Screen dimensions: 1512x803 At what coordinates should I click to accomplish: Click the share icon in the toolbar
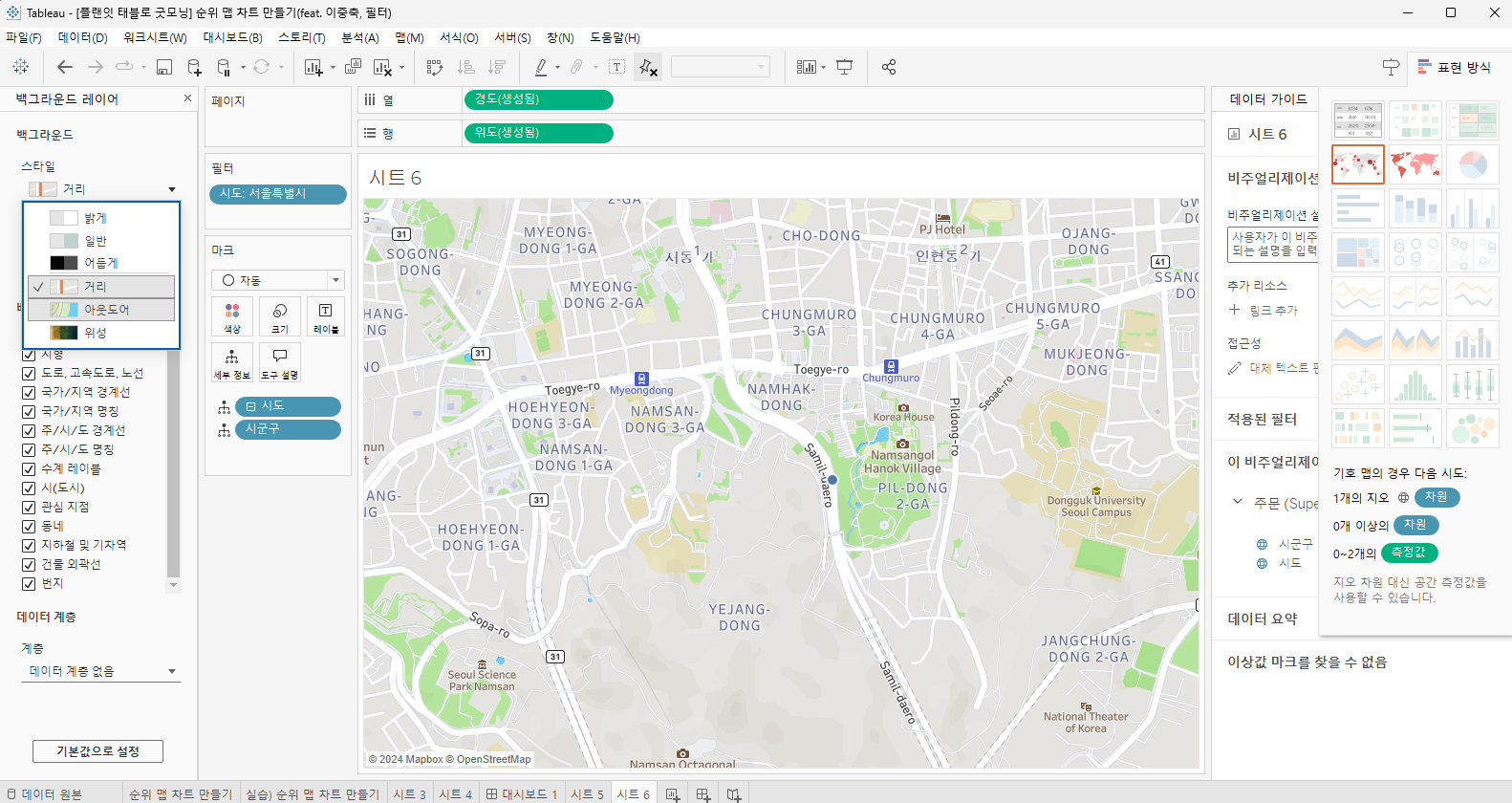[x=889, y=67]
